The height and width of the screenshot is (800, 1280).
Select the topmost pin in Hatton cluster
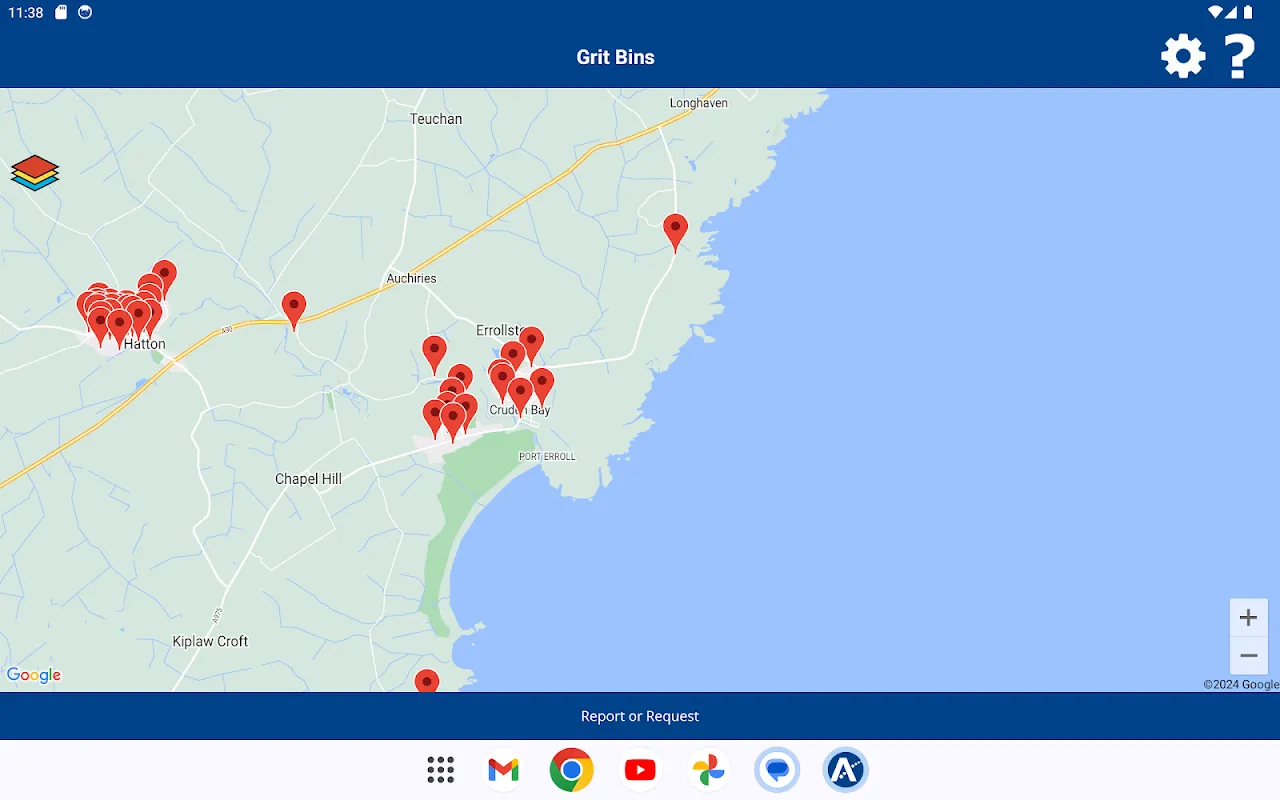pyautogui.click(x=164, y=276)
